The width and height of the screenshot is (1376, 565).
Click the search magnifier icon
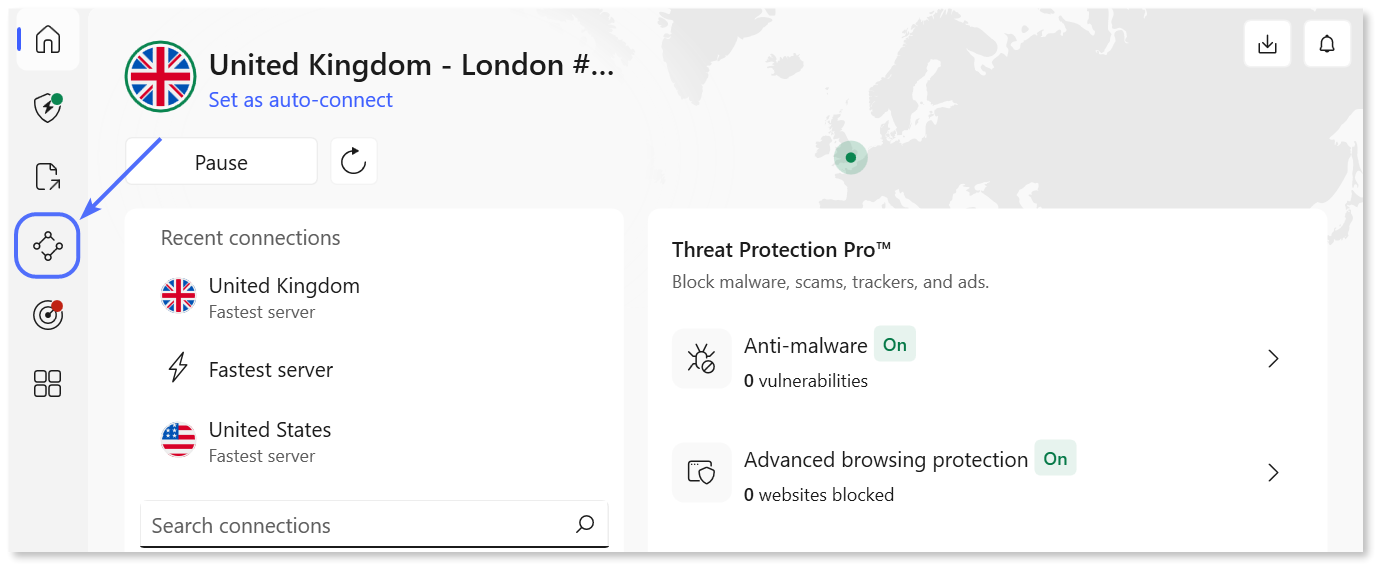[x=585, y=525]
